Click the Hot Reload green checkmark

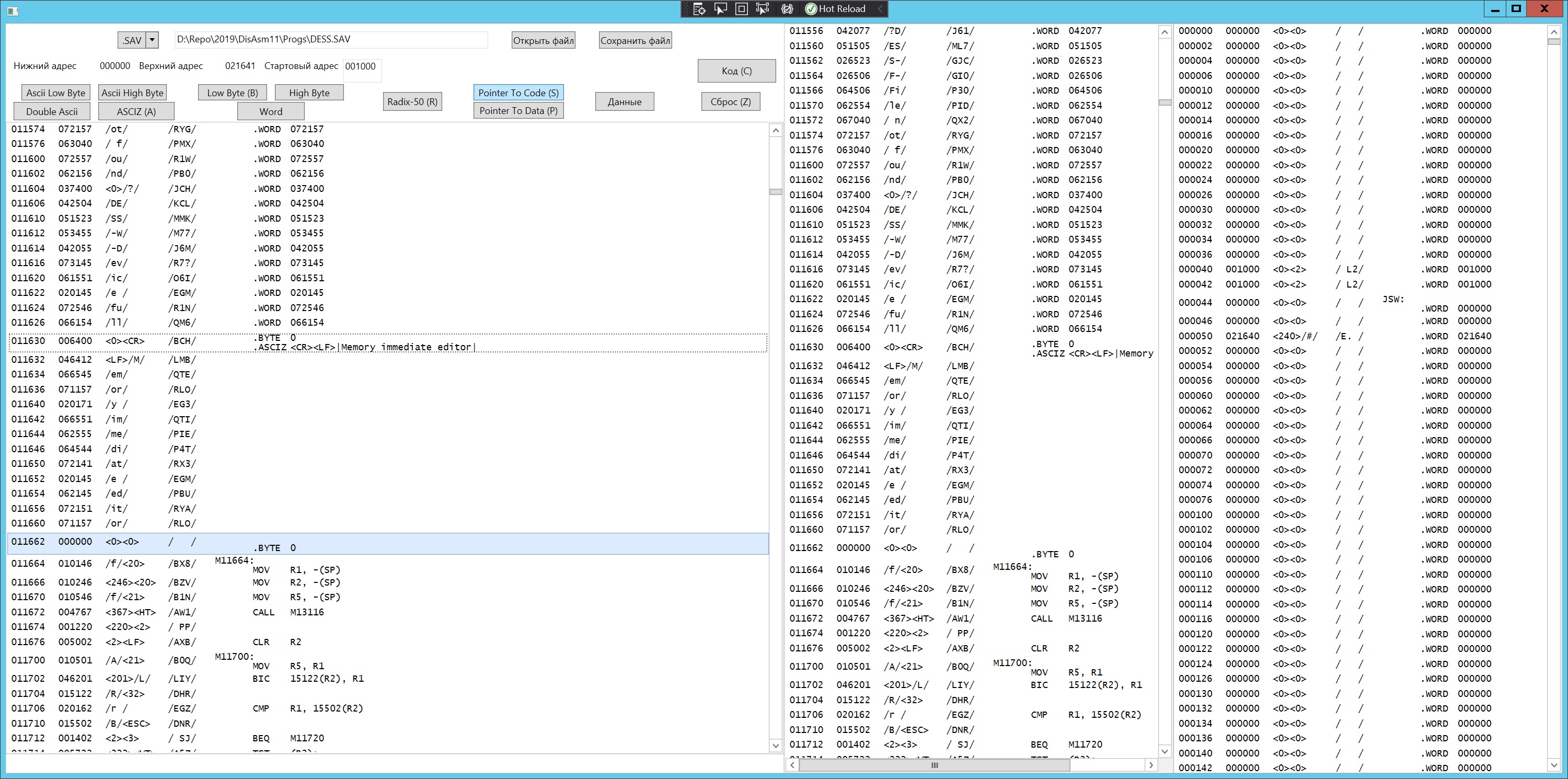[811, 9]
